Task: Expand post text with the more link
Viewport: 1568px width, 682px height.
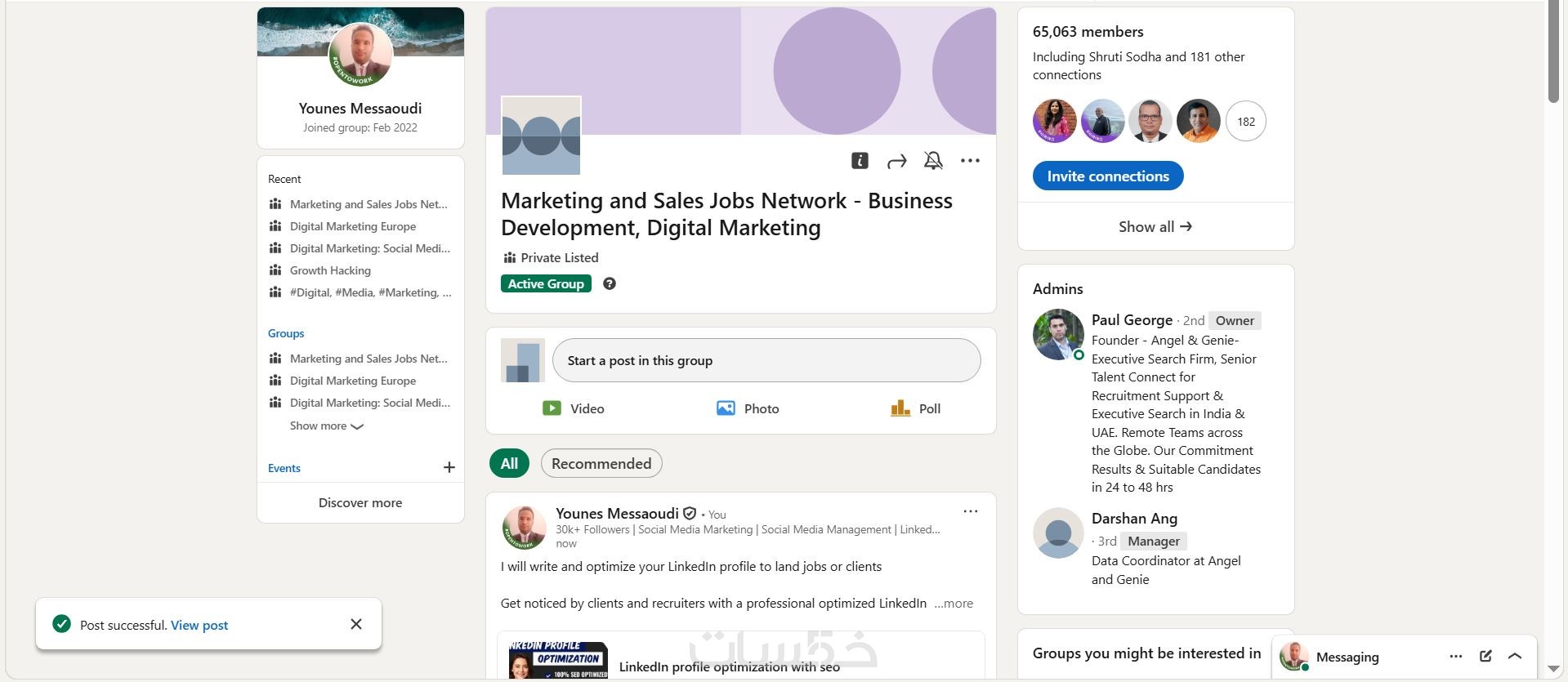Action: pyautogui.click(x=954, y=604)
